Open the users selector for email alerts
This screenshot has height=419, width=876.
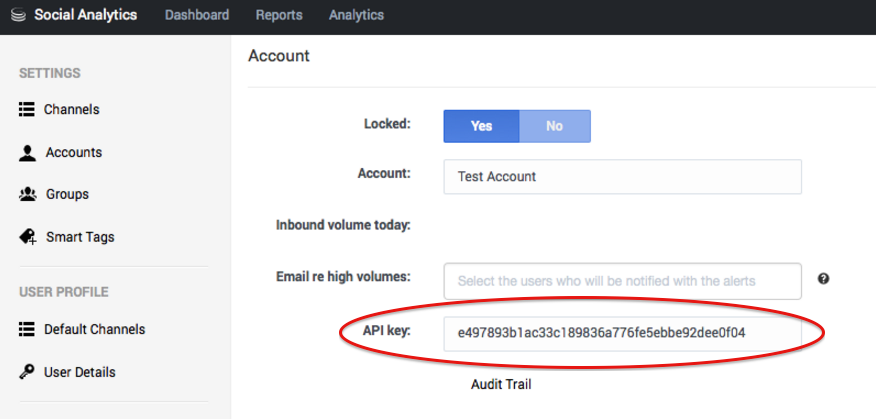point(622,281)
